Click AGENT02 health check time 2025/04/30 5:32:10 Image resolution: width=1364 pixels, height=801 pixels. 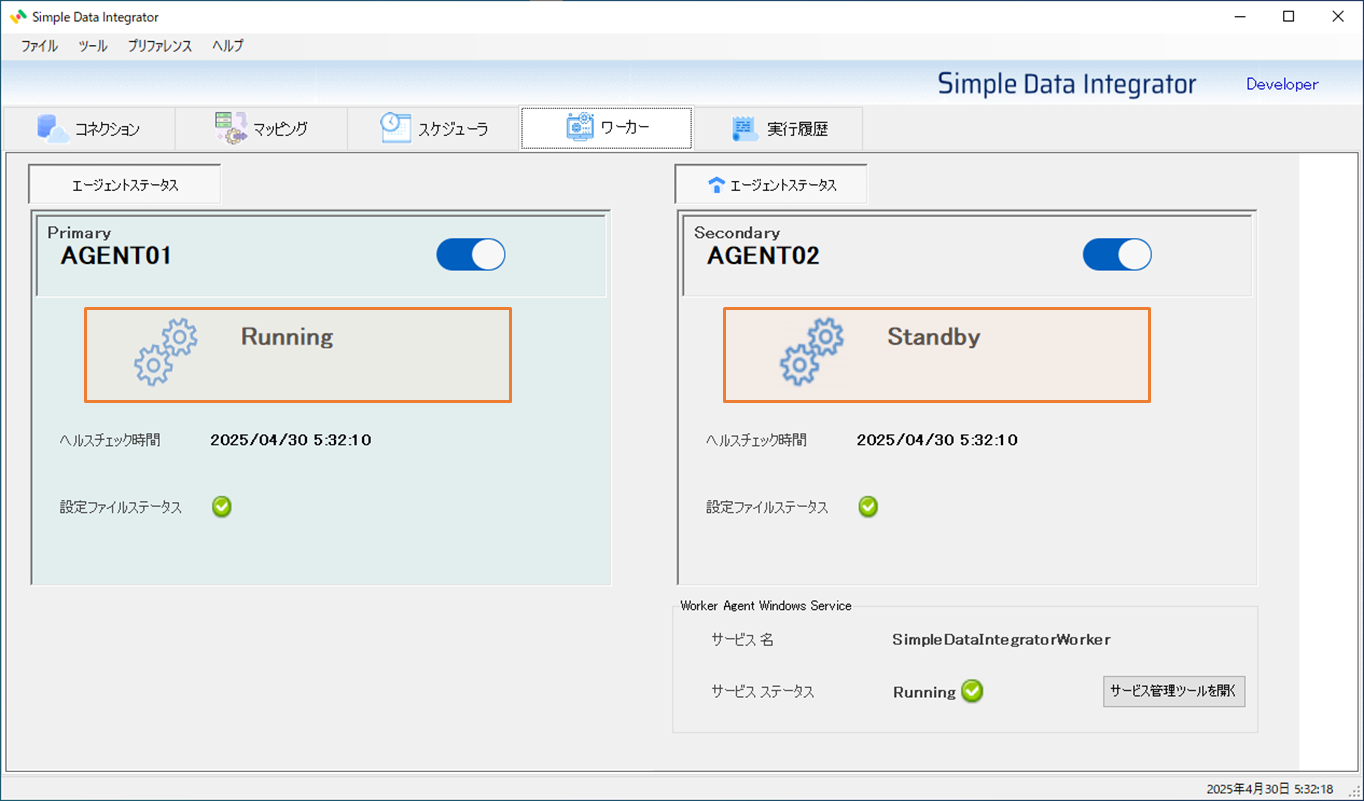pyautogui.click(x=937, y=440)
